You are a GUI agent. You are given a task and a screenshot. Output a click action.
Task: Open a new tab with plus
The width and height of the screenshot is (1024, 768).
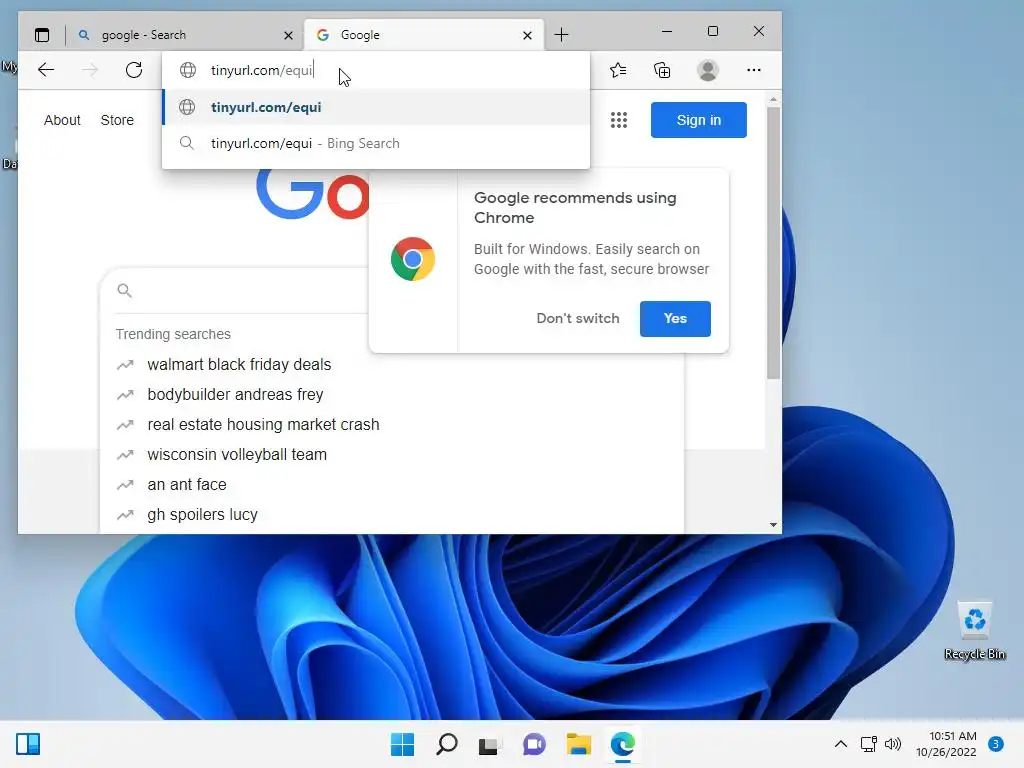561,35
